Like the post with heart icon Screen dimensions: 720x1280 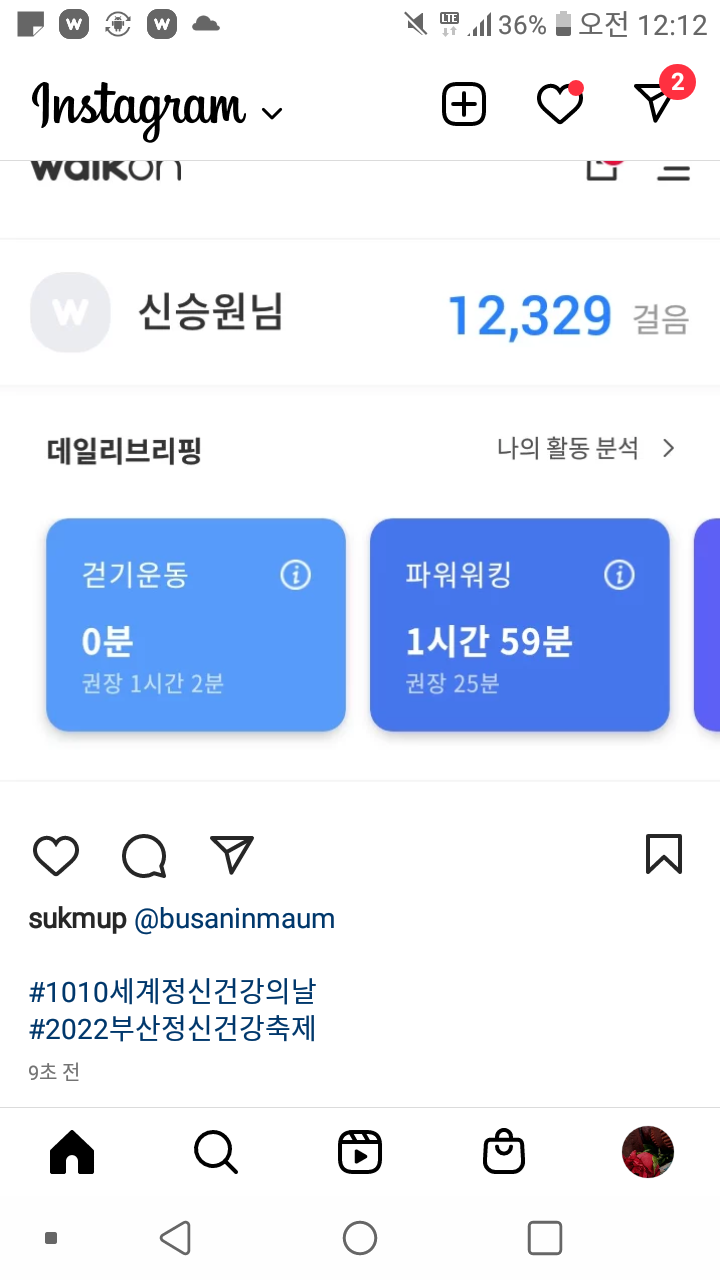click(x=56, y=856)
